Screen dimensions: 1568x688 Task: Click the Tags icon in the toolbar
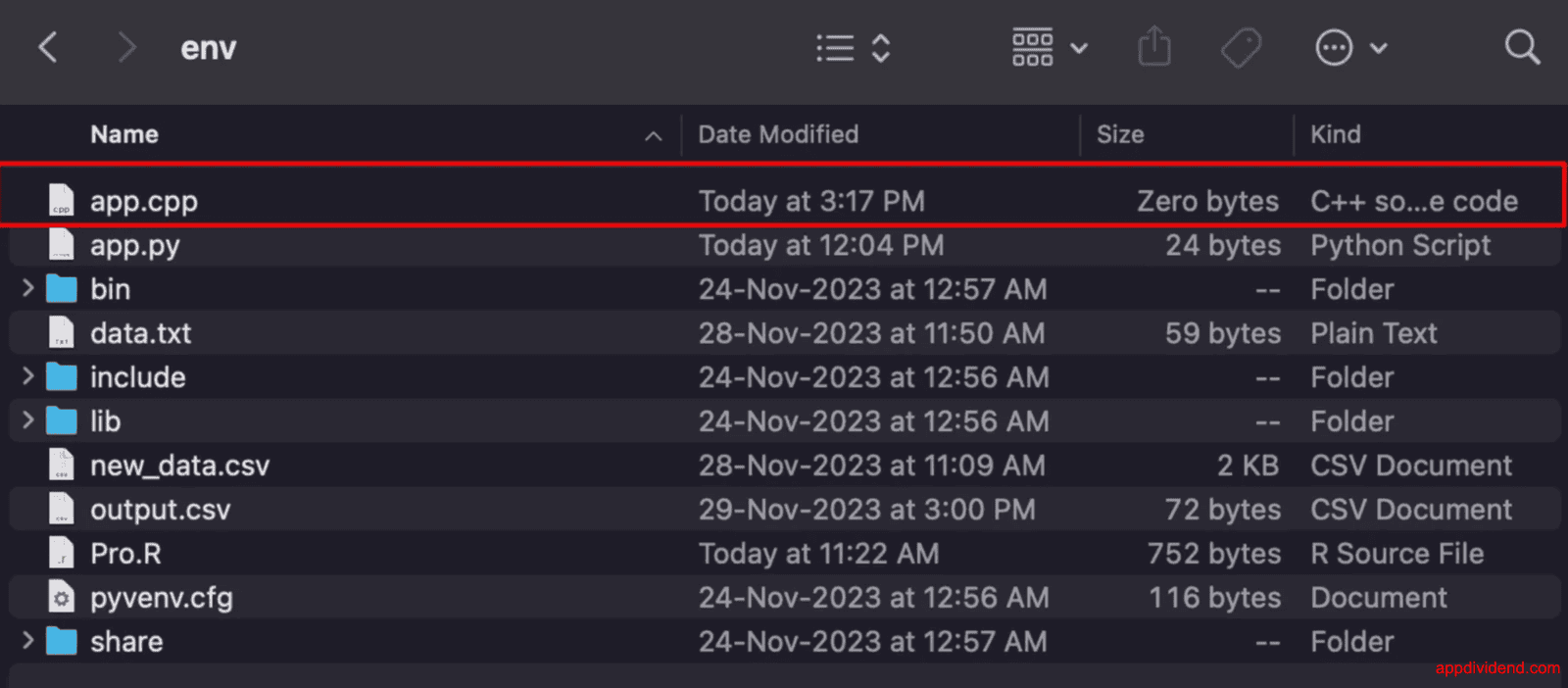[1240, 46]
